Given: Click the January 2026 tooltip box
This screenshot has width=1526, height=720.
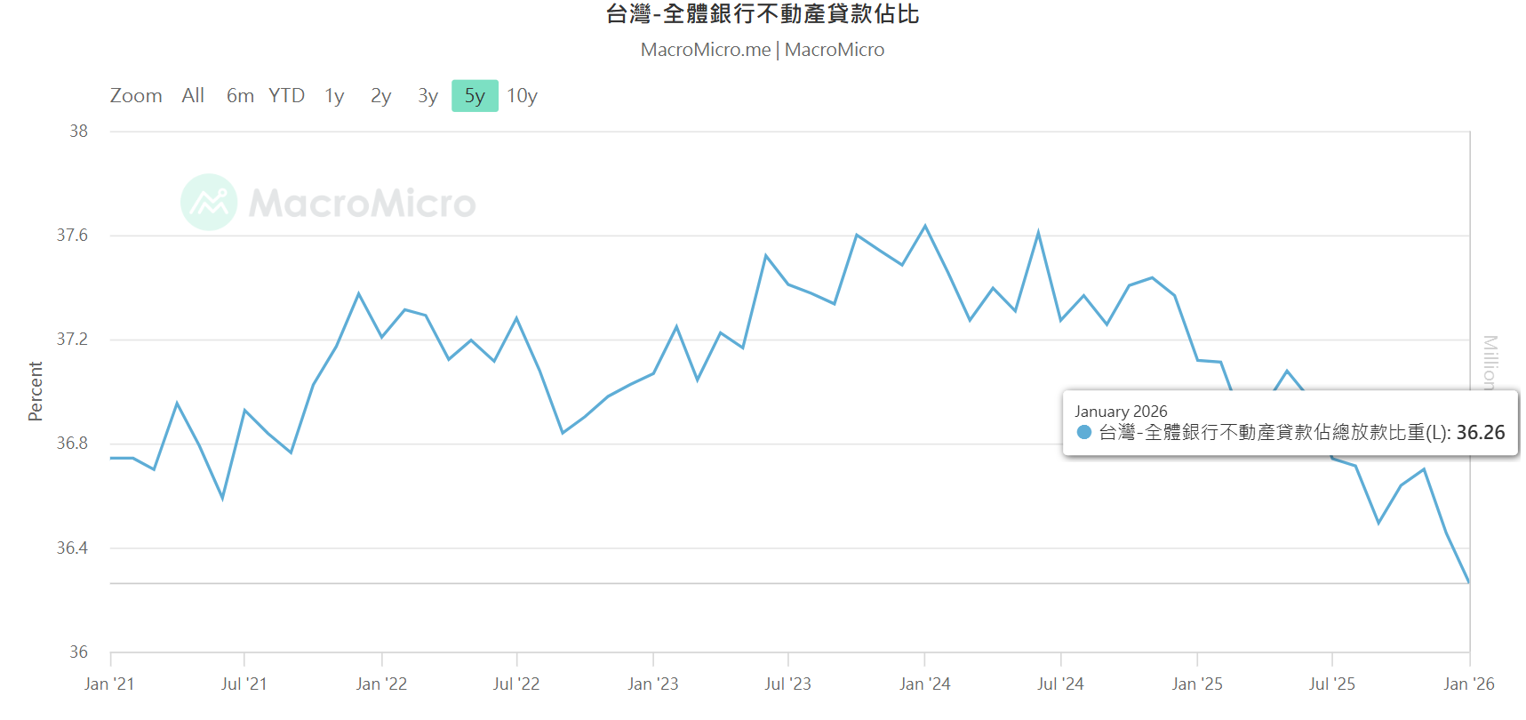Looking at the screenshot, I should click(x=1290, y=423).
